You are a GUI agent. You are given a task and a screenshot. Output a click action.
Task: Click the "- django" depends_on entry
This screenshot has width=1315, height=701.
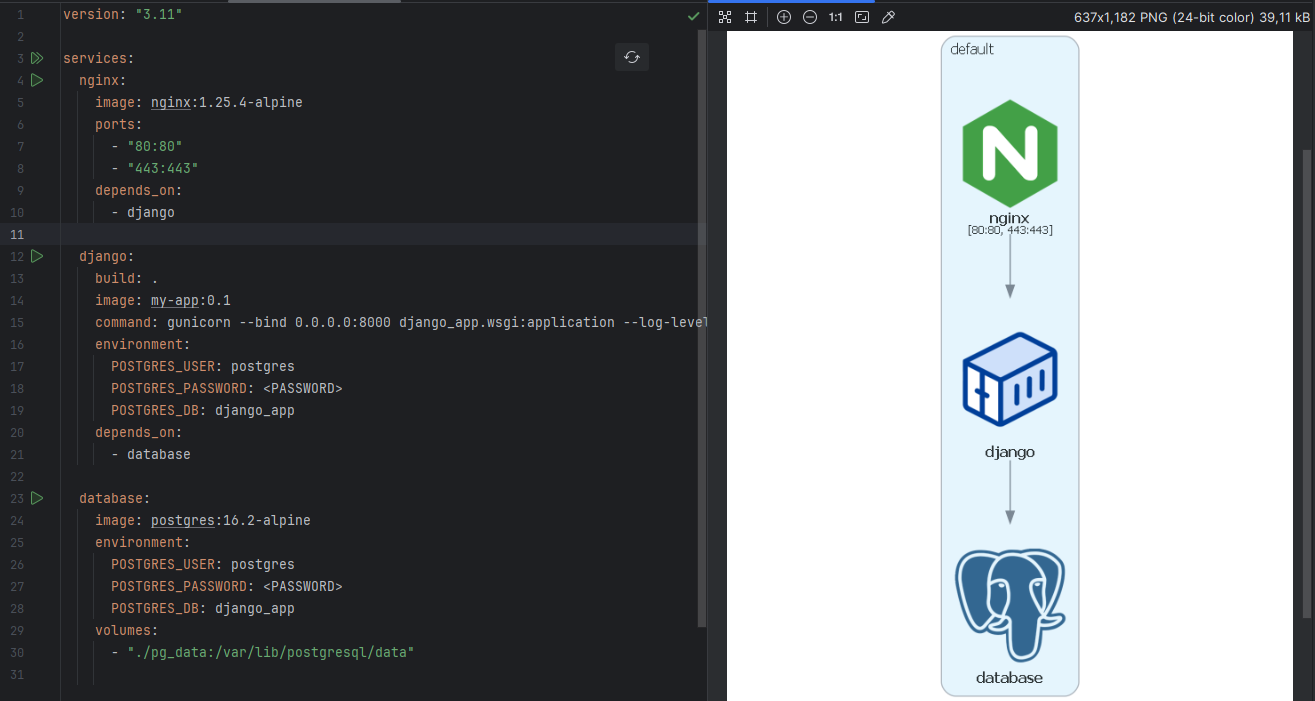[x=143, y=212]
